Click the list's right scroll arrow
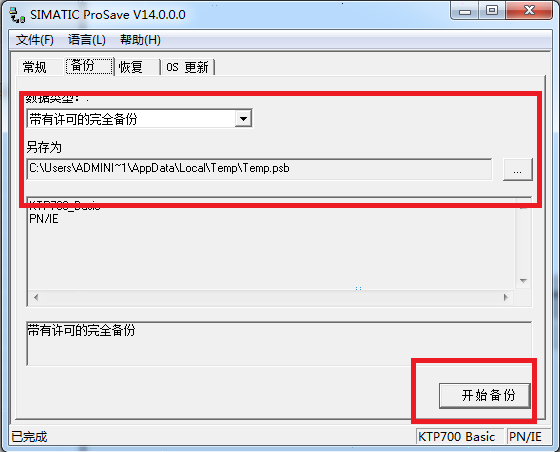 (506, 297)
